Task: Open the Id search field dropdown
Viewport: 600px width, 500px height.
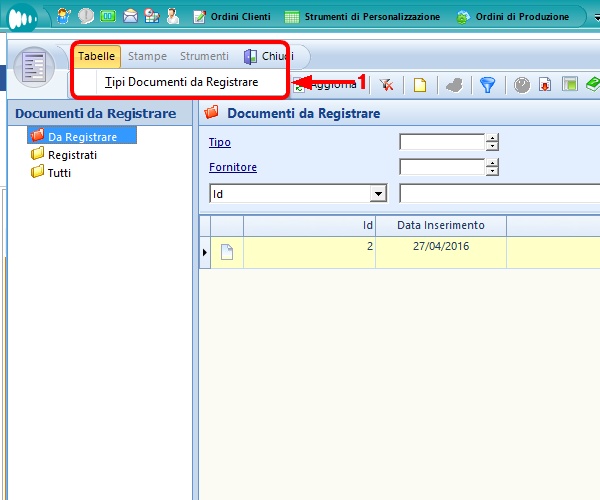Action: tap(378, 193)
